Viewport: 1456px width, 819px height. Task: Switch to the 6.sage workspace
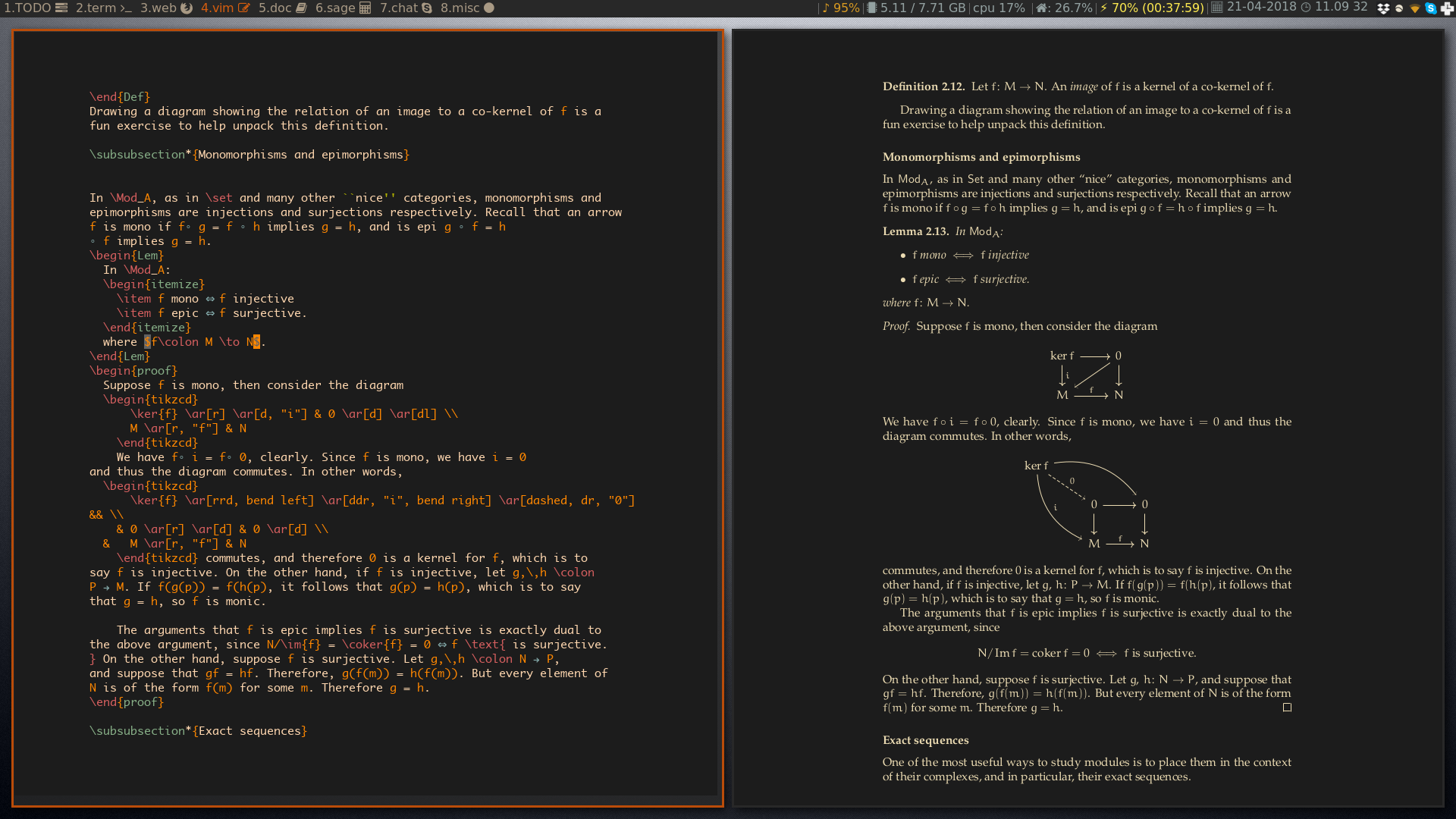[343, 8]
